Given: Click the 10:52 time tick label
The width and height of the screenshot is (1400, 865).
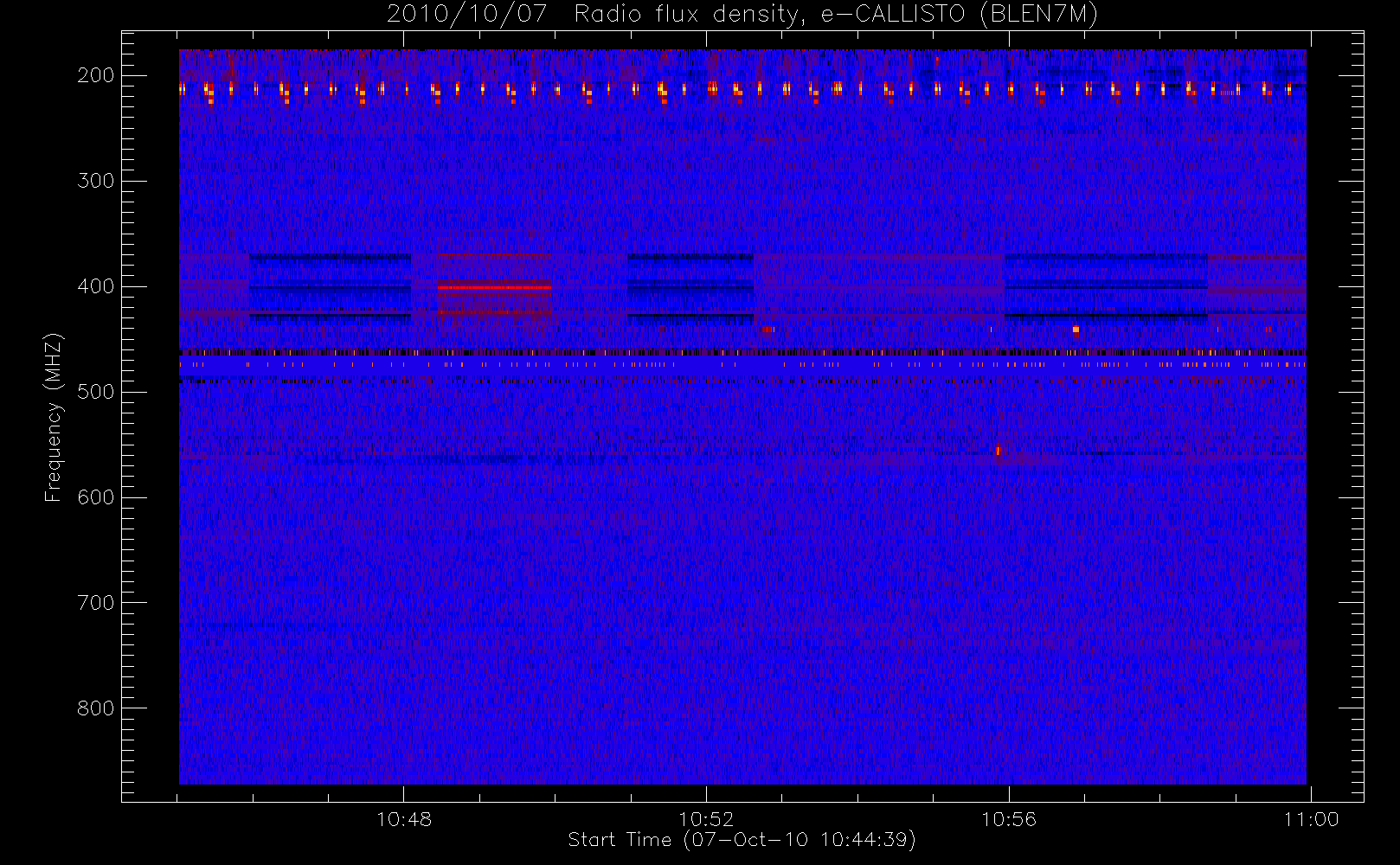Looking at the screenshot, I should [x=706, y=819].
